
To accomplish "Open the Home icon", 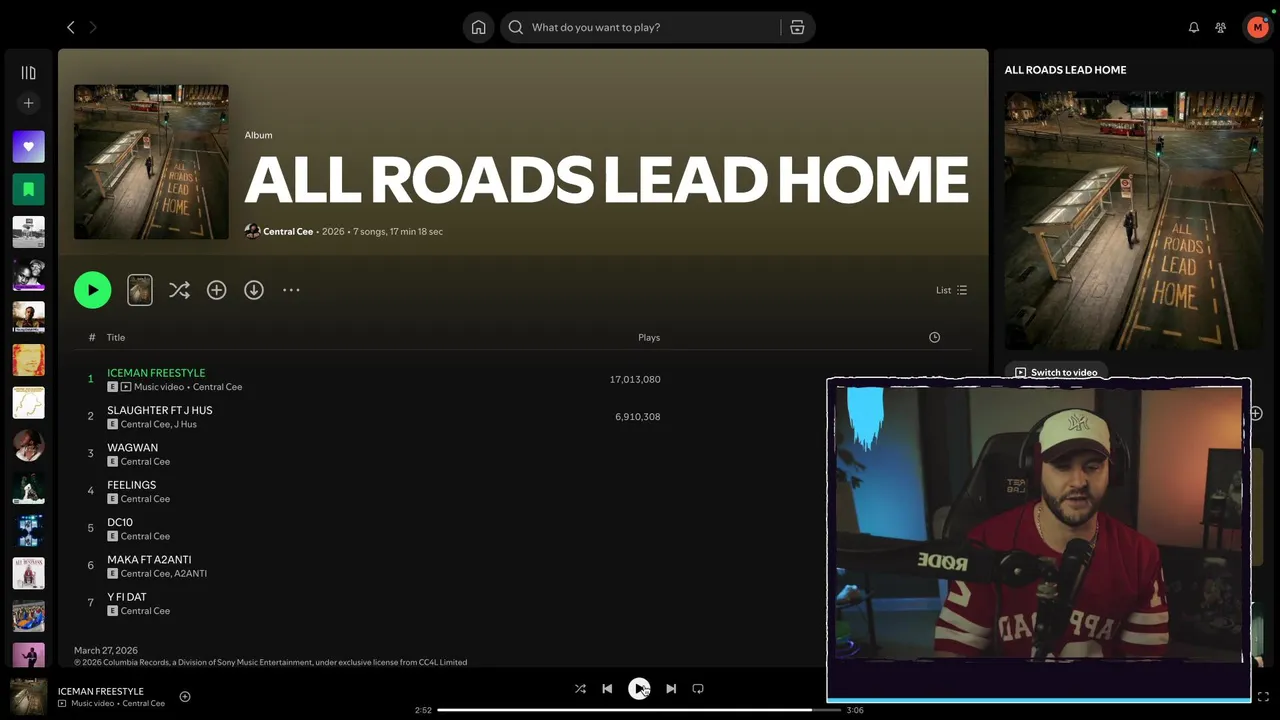I will 478,27.
